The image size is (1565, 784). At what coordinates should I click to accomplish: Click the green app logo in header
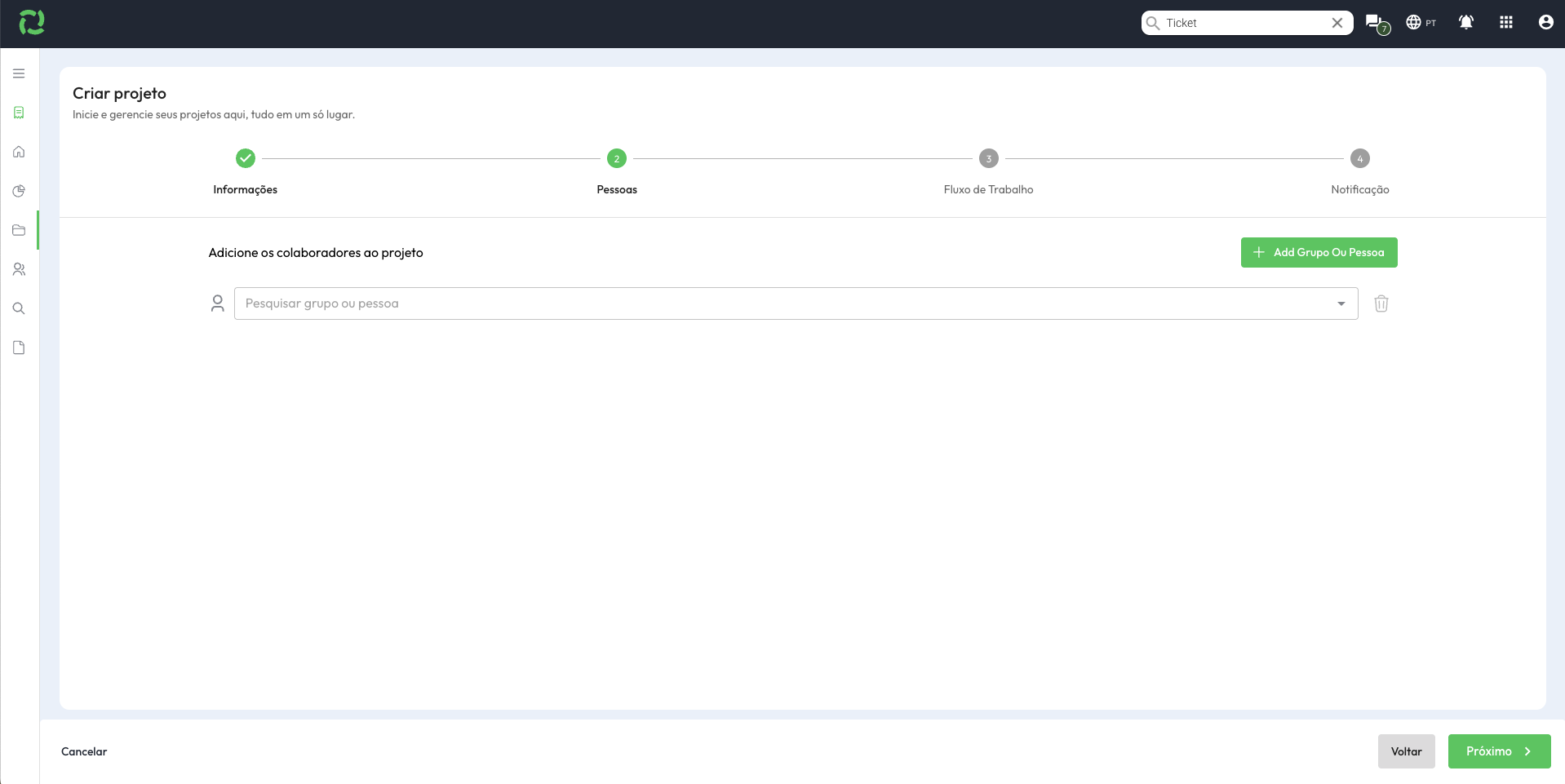(32, 23)
